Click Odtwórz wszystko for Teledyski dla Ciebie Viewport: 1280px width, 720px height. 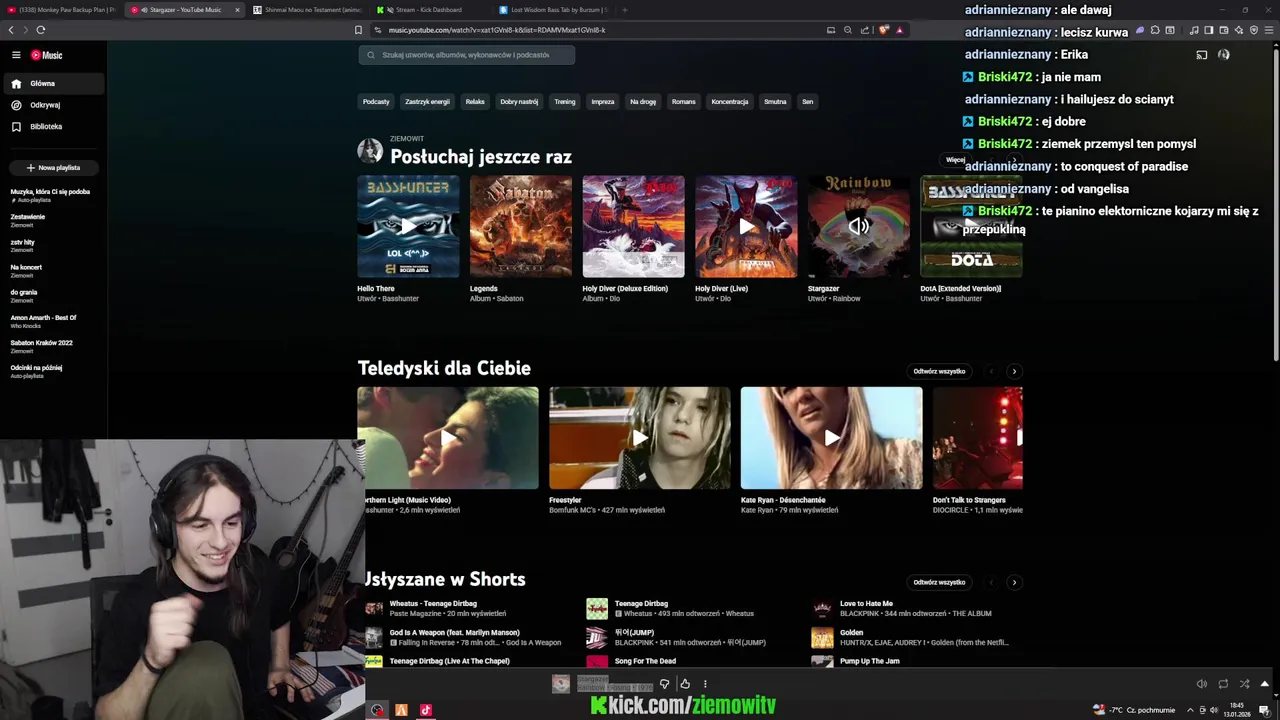[x=939, y=371]
